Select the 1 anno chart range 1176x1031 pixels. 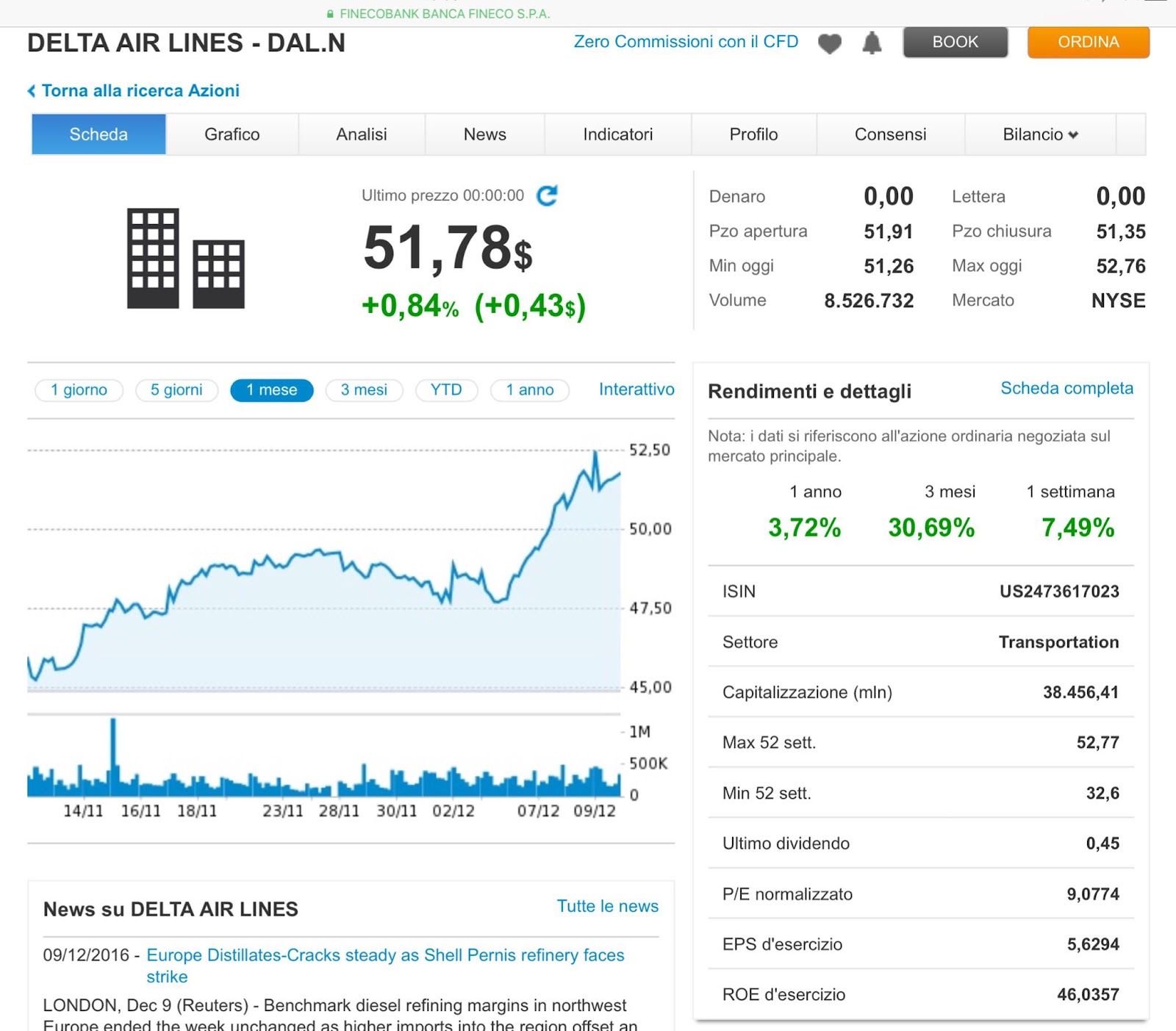530,390
